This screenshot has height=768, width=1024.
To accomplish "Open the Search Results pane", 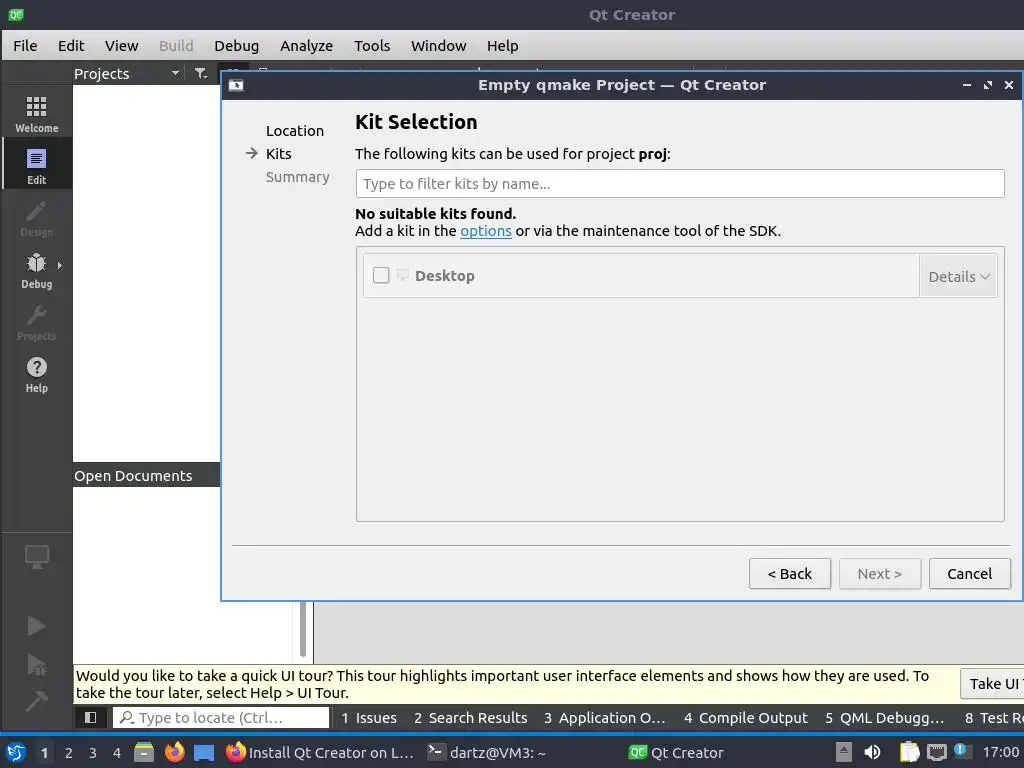I will [470, 718].
